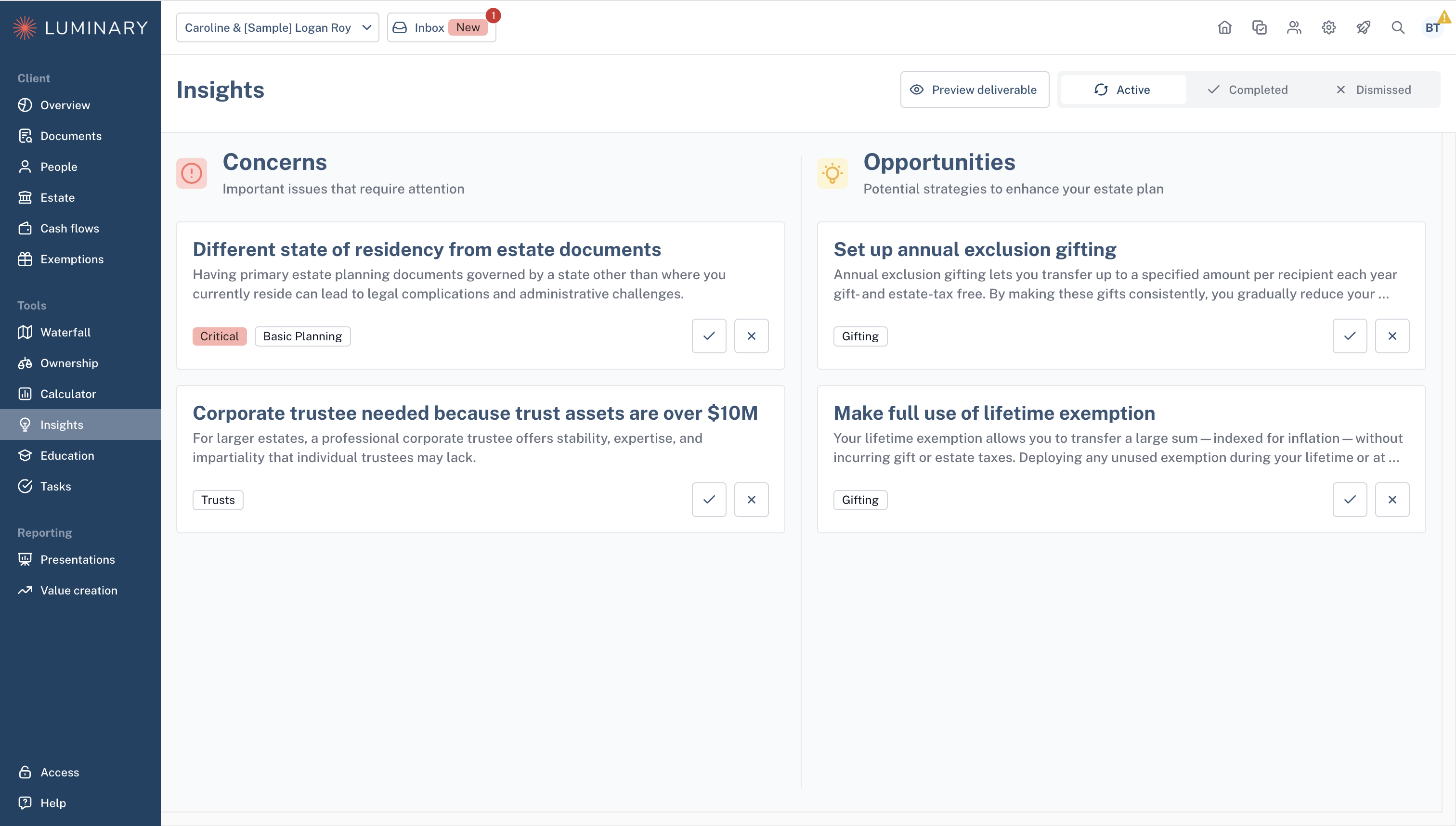Click Preview deliverable button
Screen dimensions: 1456x826
[x=974, y=90]
